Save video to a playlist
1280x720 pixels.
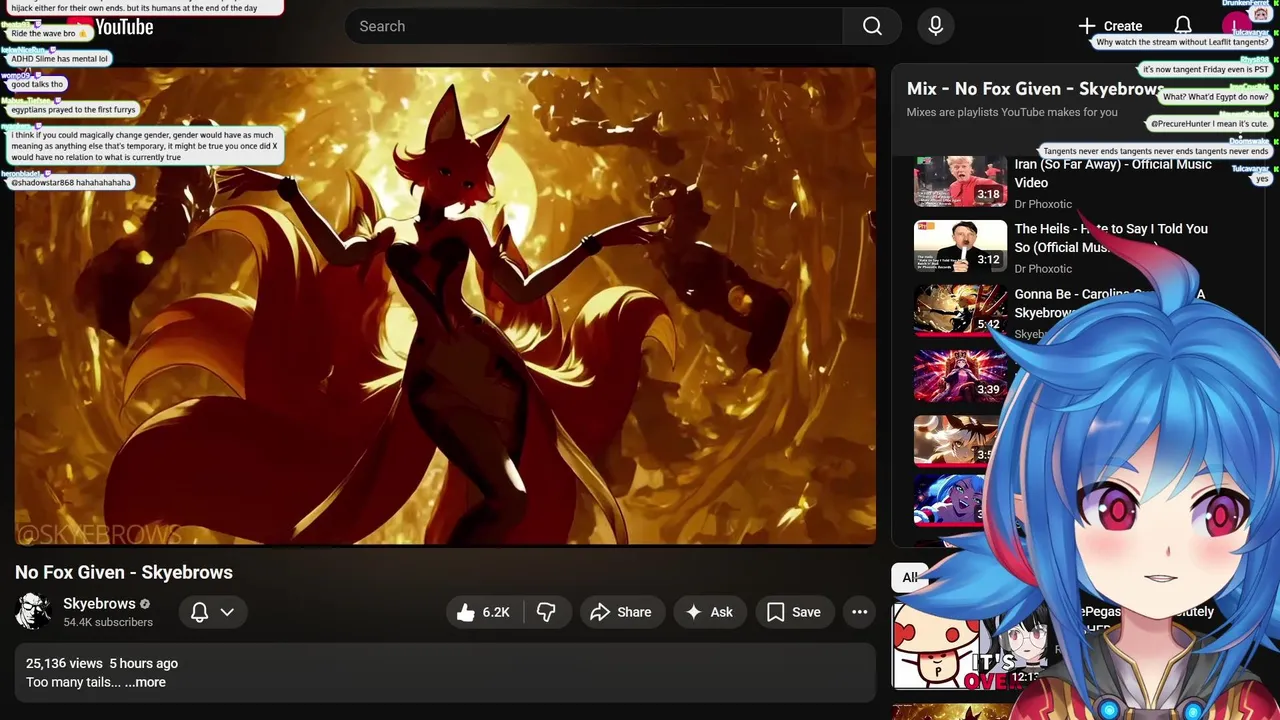[x=794, y=612]
